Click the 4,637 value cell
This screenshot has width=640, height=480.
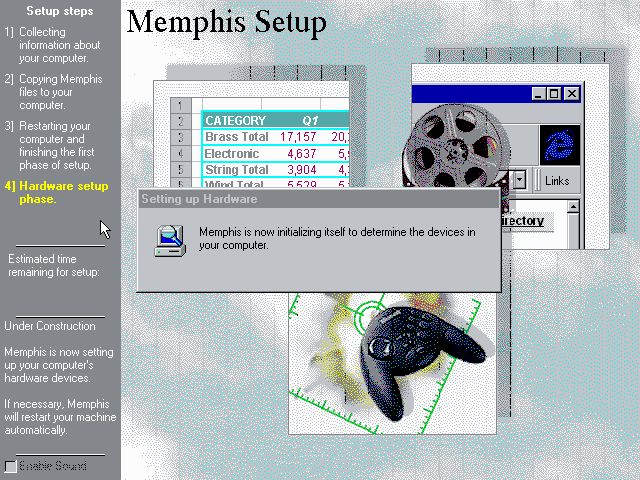302,153
